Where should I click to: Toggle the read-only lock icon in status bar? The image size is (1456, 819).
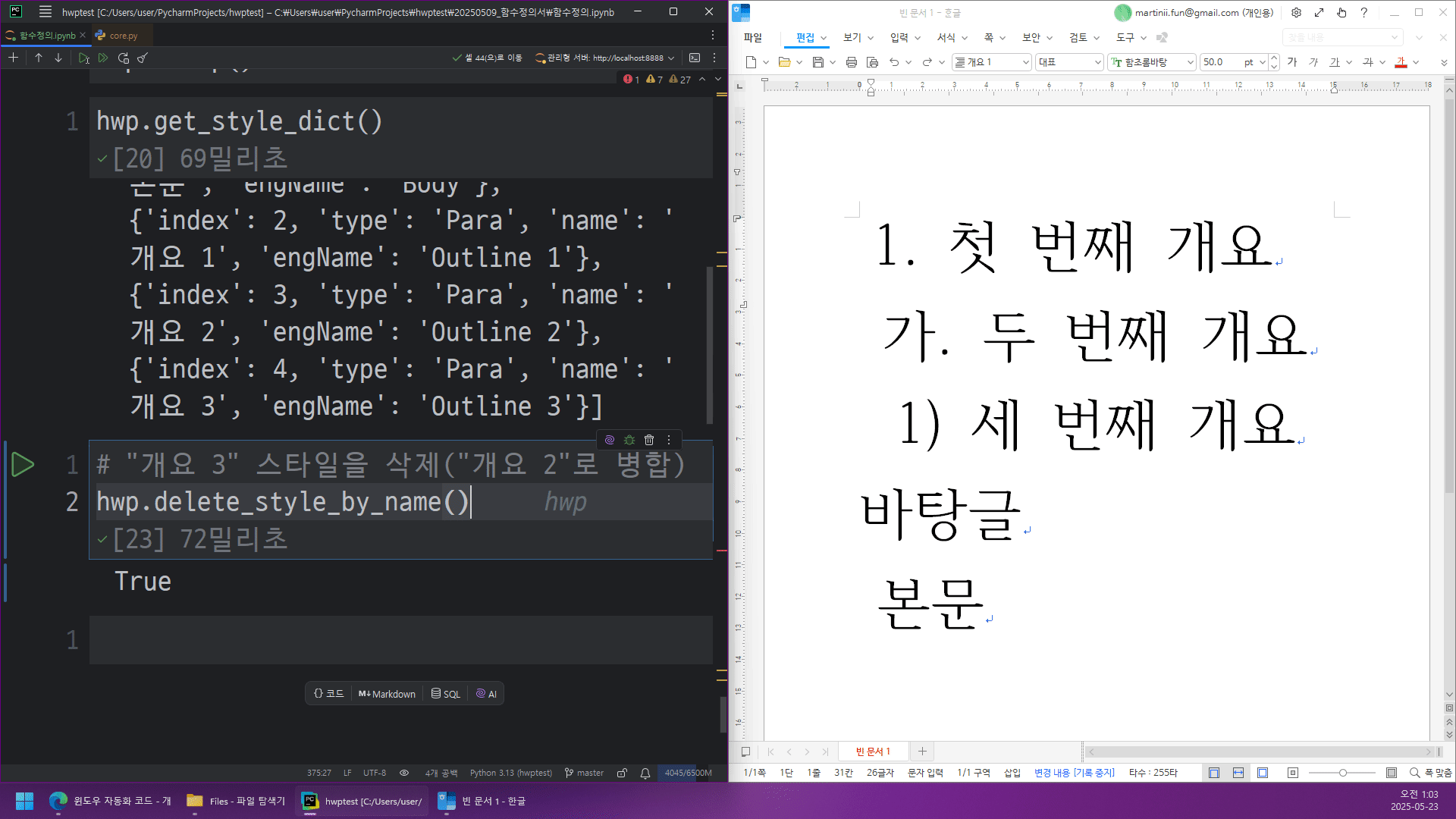[x=622, y=773]
